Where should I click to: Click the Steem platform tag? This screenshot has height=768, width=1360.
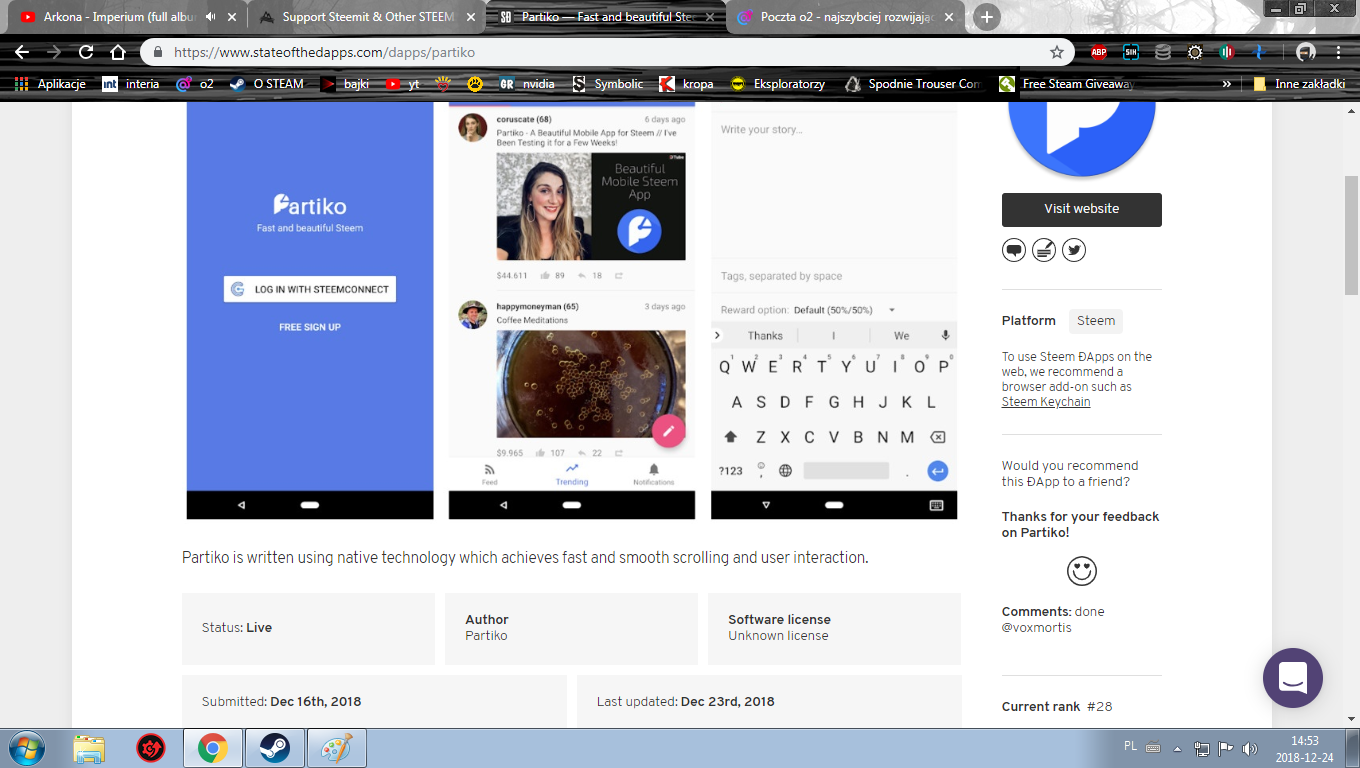click(x=1096, y=321)
